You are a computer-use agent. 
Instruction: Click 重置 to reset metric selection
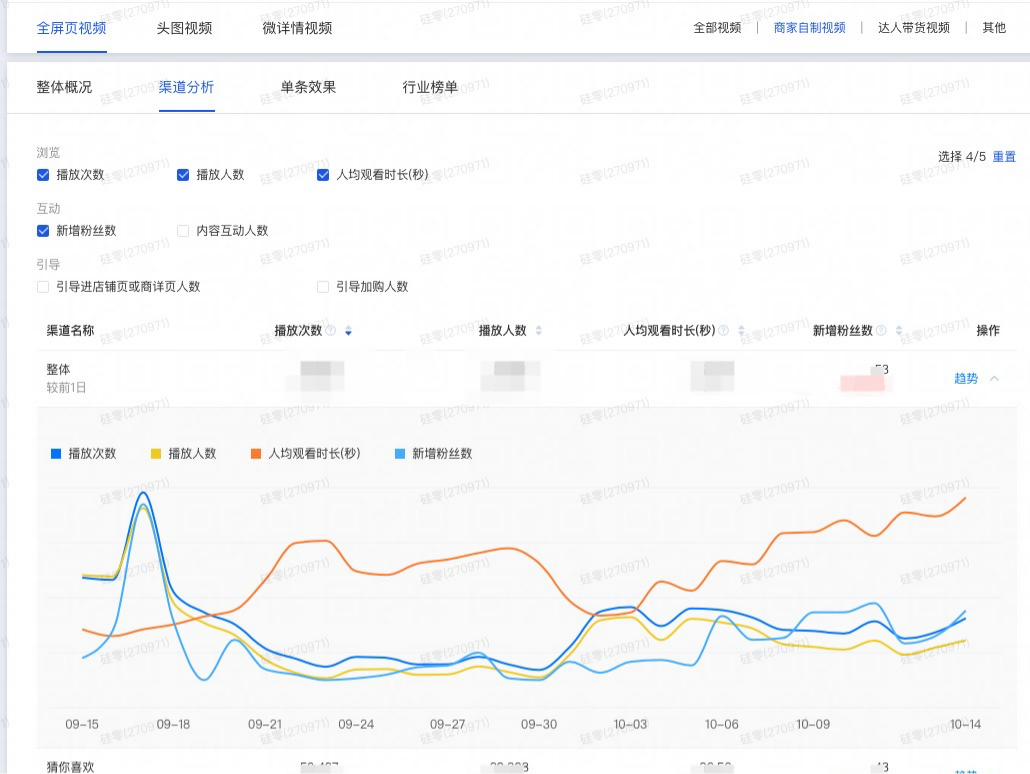pyautogui.click(x=1004, y=157)
